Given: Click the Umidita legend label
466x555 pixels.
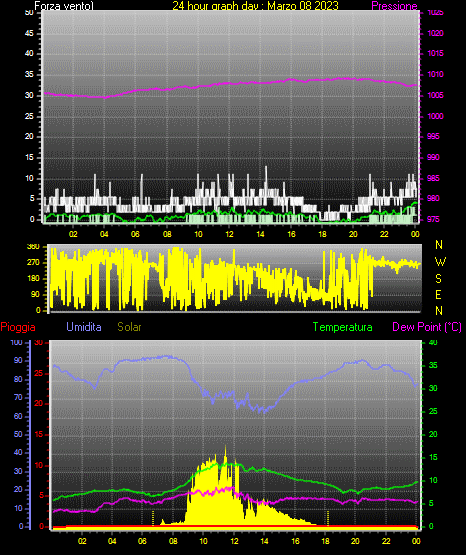Looking at the screenshot, I should [x=84, y=327].
